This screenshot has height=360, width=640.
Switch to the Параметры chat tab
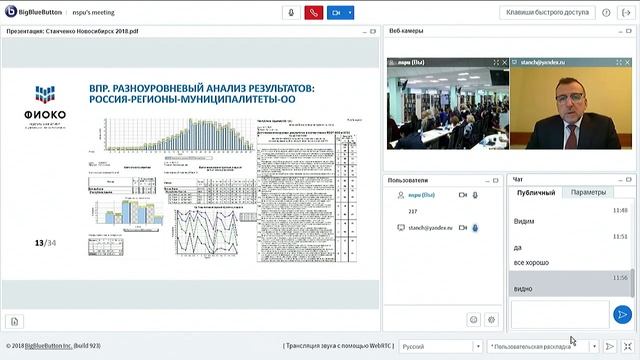coord(588,192)
